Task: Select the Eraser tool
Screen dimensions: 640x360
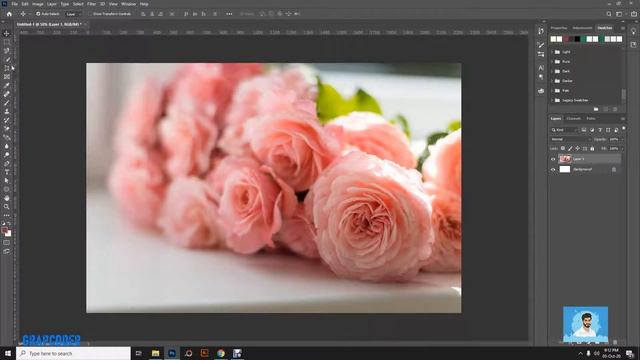Action: click(7, 129)
